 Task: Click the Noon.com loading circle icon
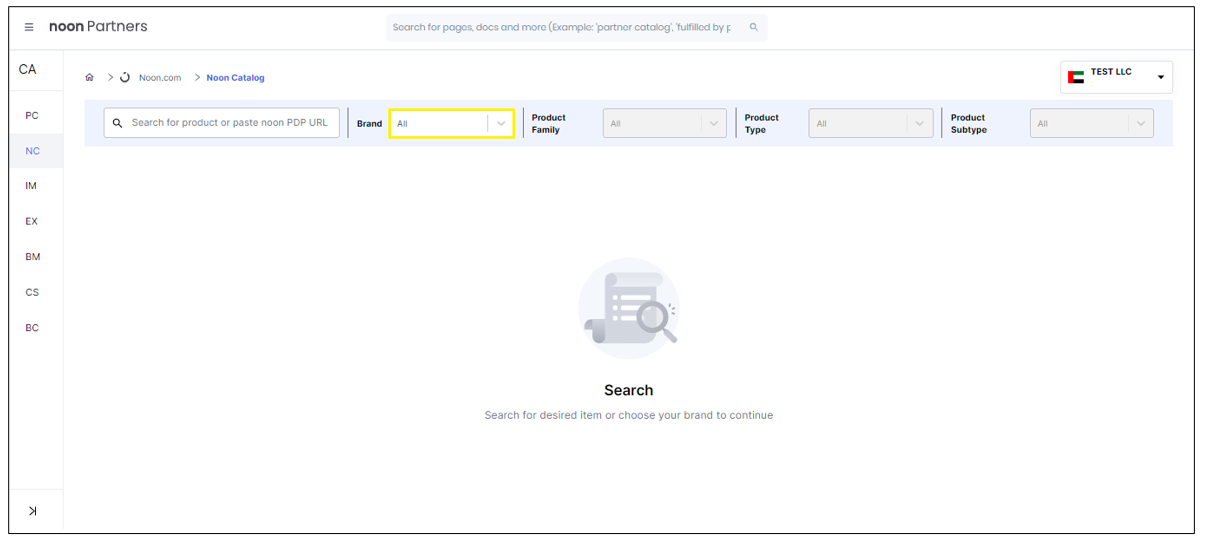coord(125,77)
